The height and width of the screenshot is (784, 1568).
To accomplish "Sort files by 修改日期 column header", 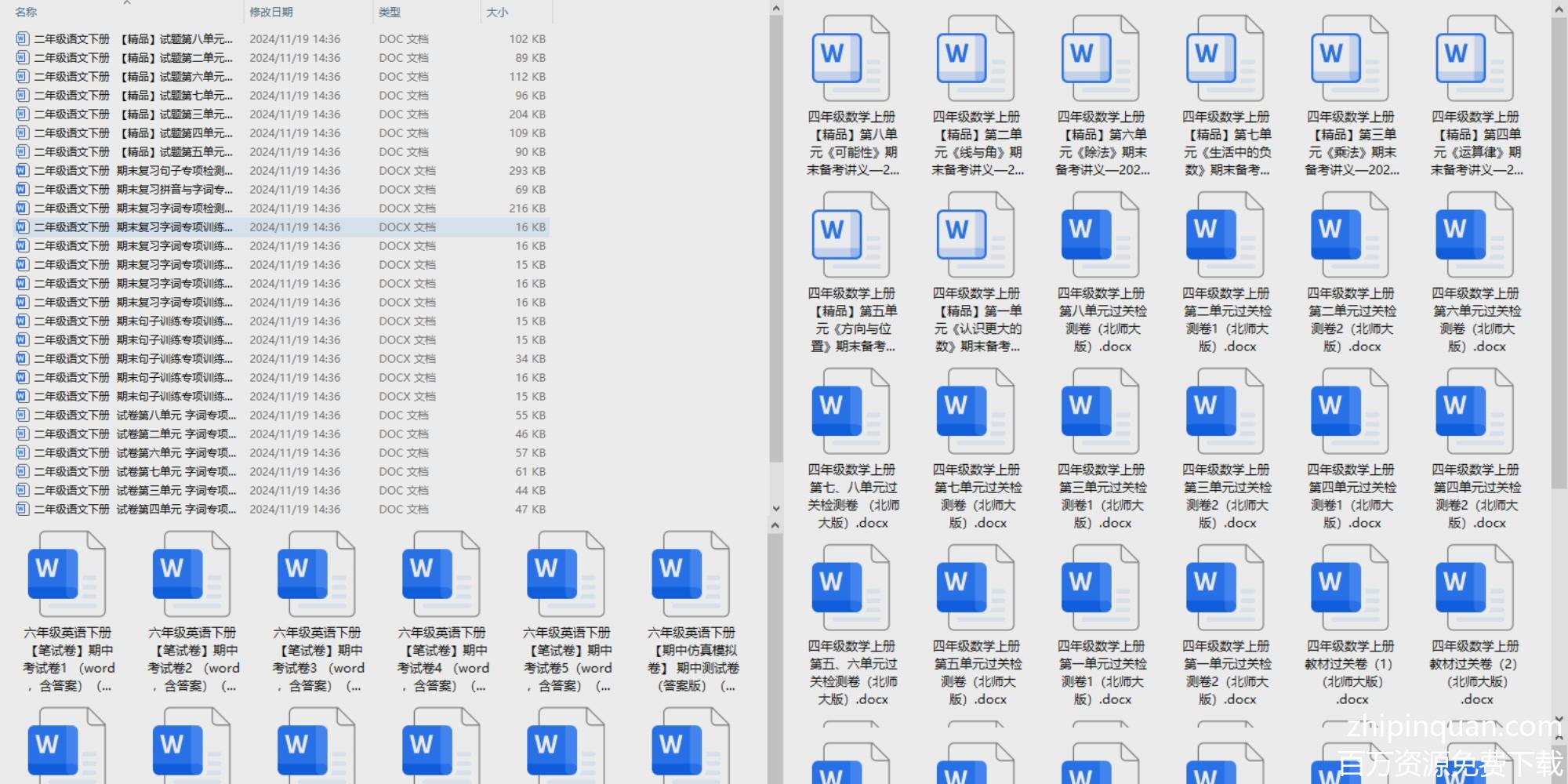I will (271, 13).
